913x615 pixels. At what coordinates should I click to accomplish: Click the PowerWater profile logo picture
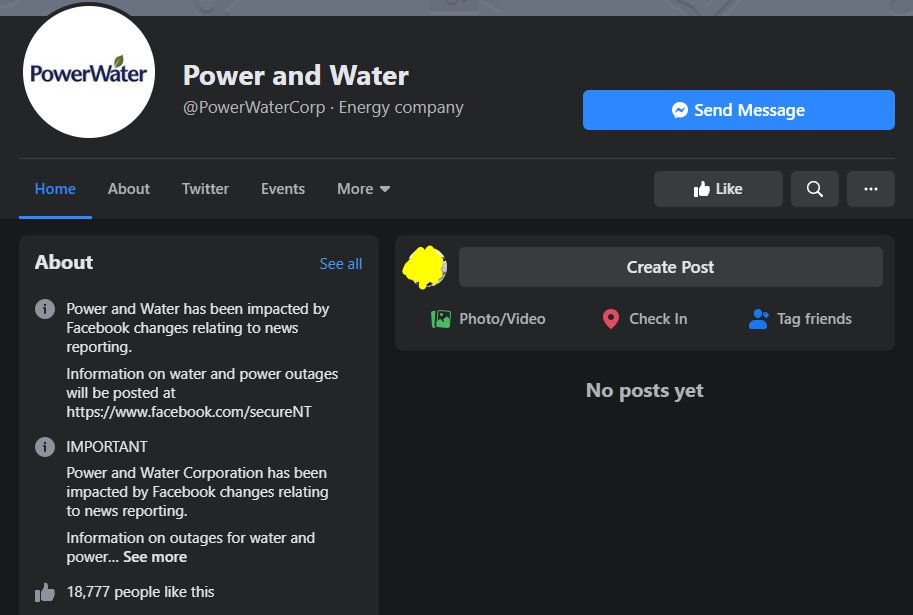(x=89, y=72)
